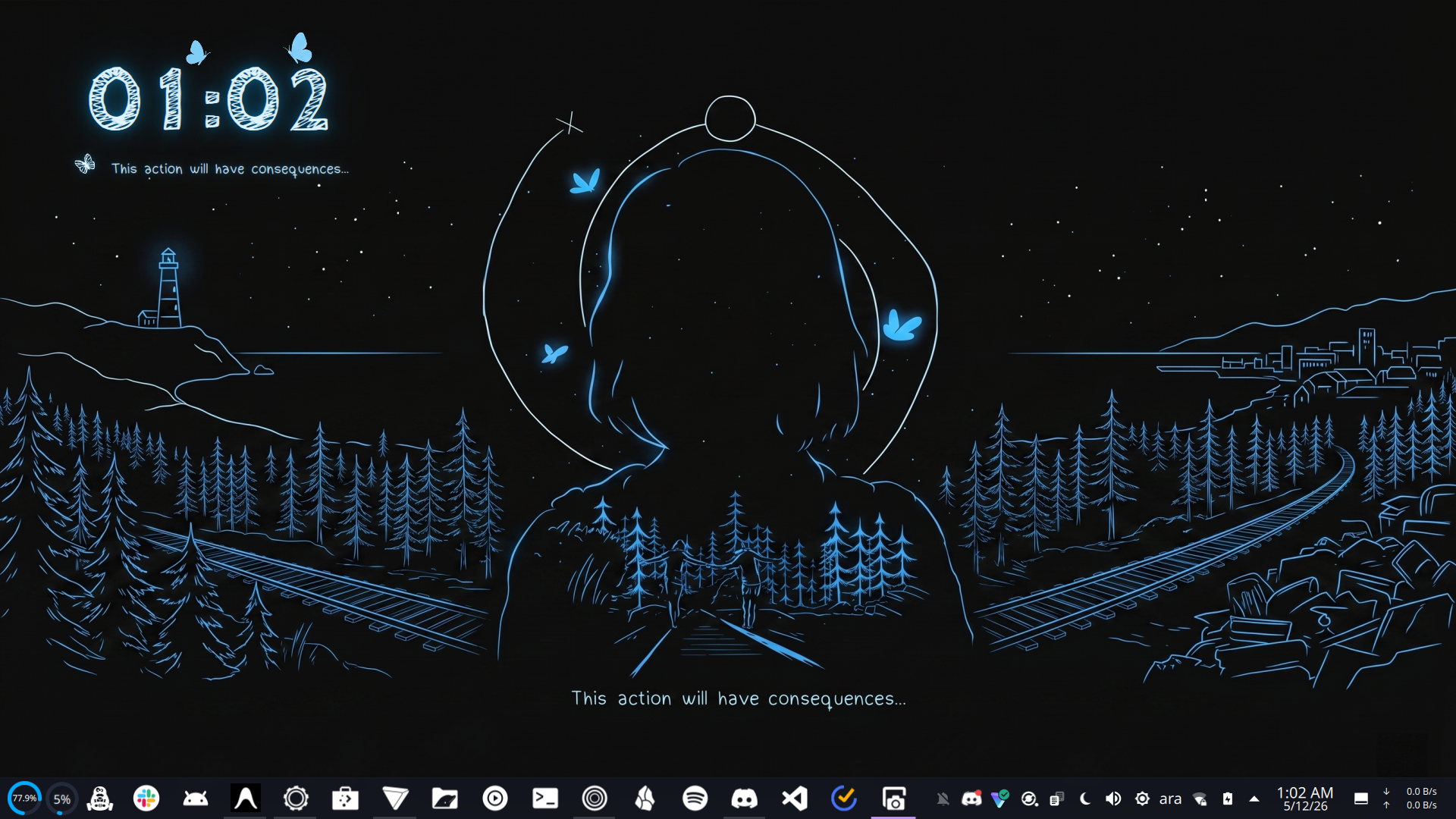Toggle Night Light moon icon
The width and height of the screenshot is (1456, 819).
coord(1085,799)
